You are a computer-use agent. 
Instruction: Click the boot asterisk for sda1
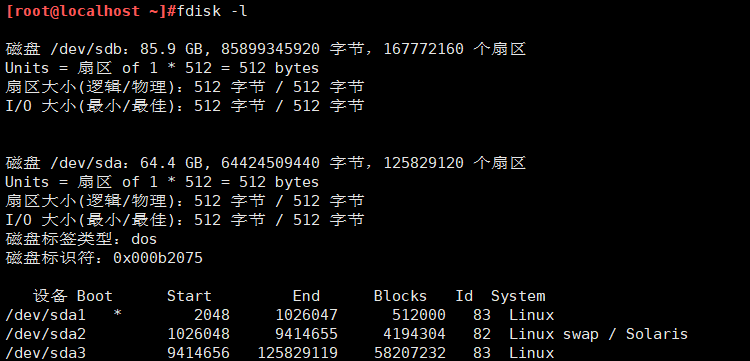118,314
